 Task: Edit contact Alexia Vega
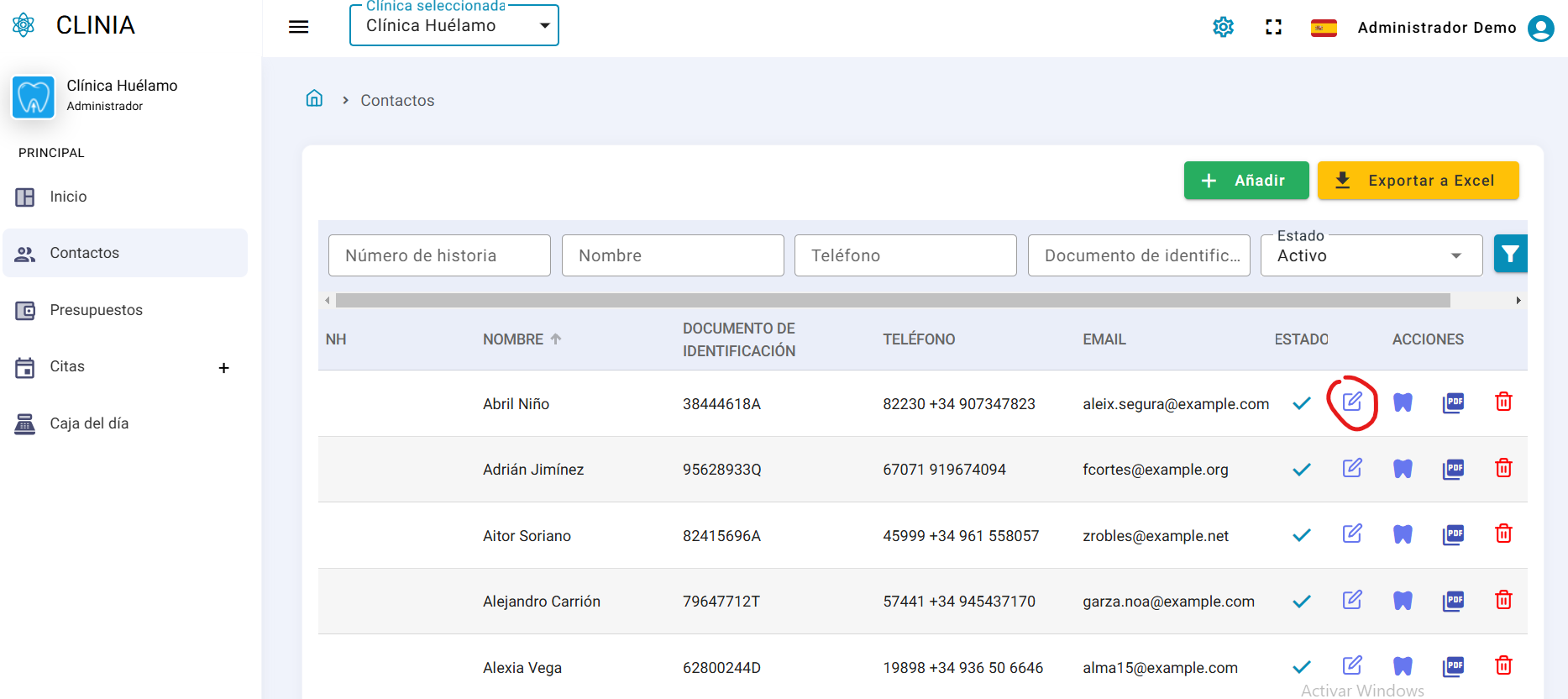click(1352, 665)
